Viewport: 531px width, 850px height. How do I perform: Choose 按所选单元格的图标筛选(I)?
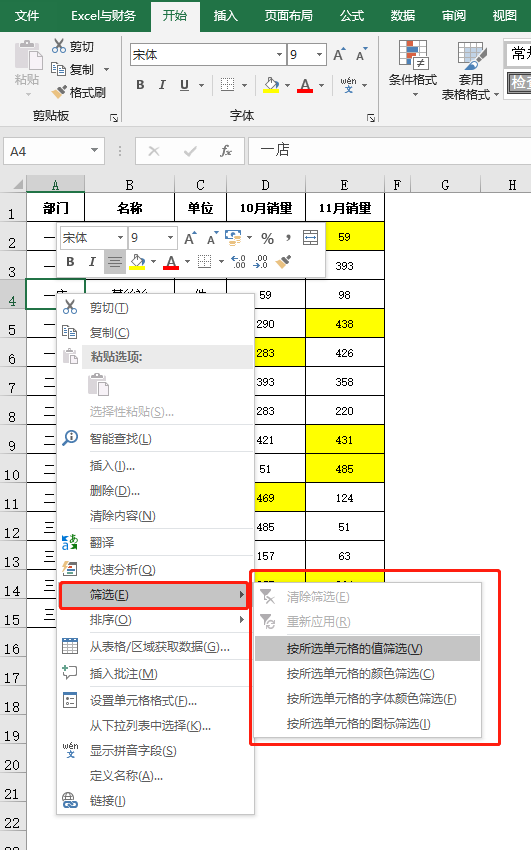pyautogui.click(x=367, y=724)
